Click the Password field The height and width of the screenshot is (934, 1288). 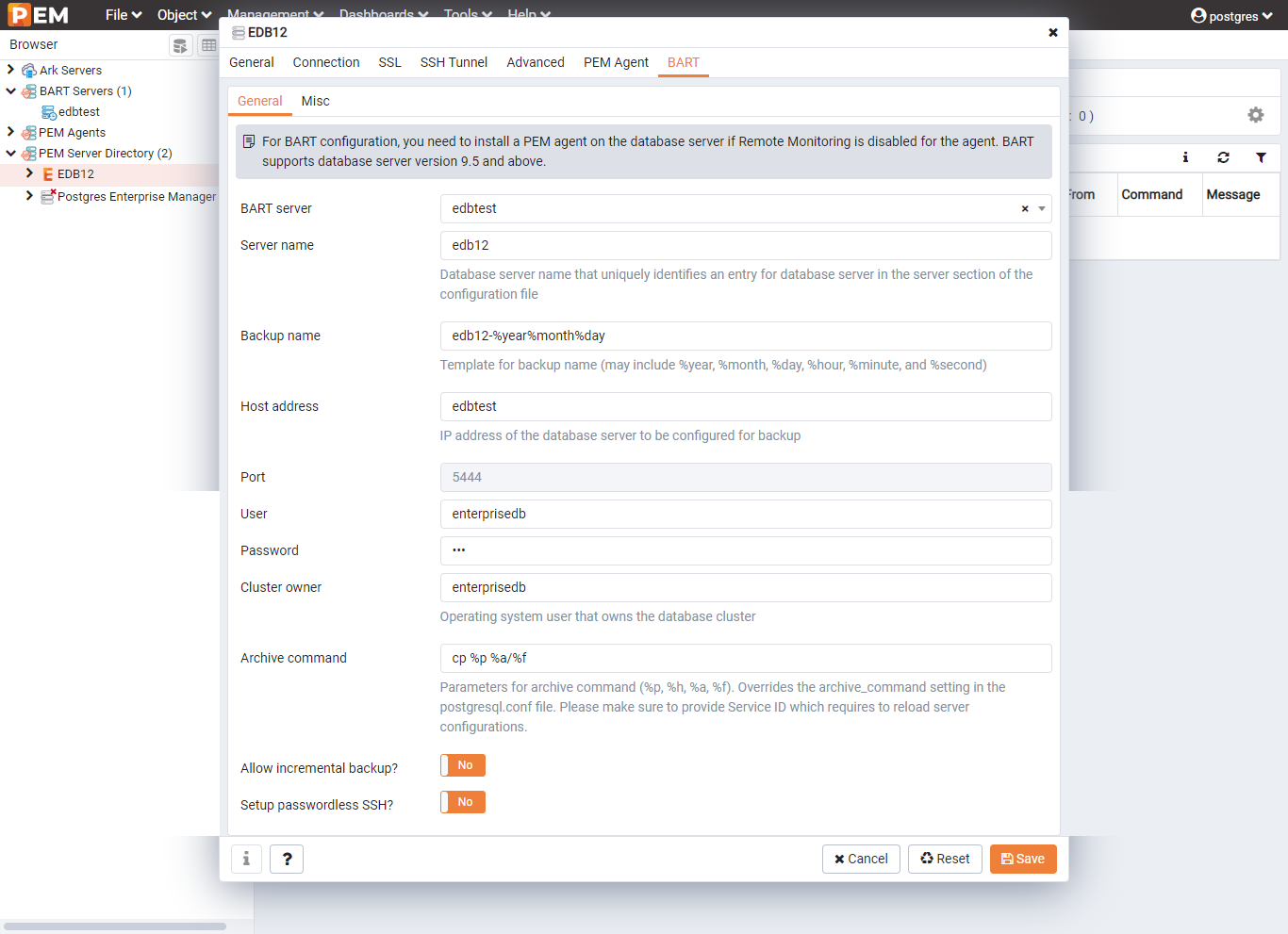click(746, 550)
